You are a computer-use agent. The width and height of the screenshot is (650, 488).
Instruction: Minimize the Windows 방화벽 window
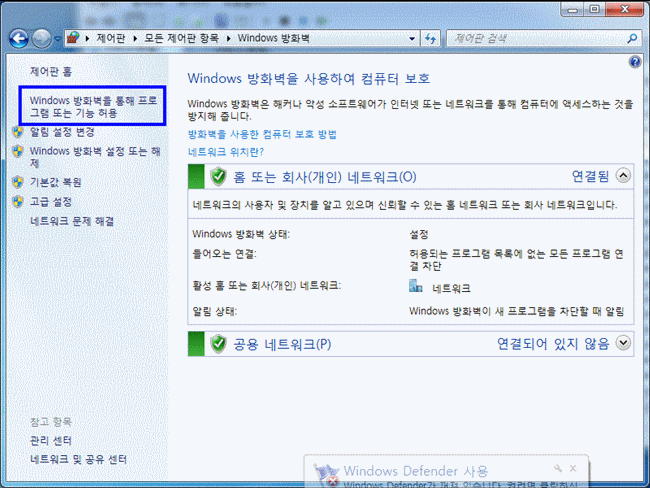tap(572, 9)
